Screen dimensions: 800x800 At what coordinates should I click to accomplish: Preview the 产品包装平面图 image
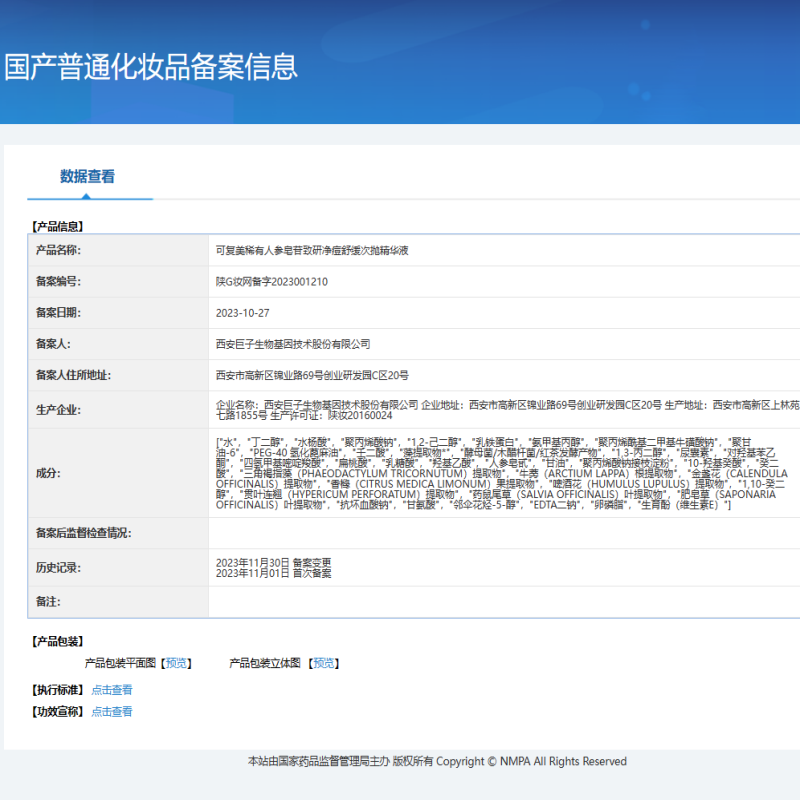click(177, 663)
